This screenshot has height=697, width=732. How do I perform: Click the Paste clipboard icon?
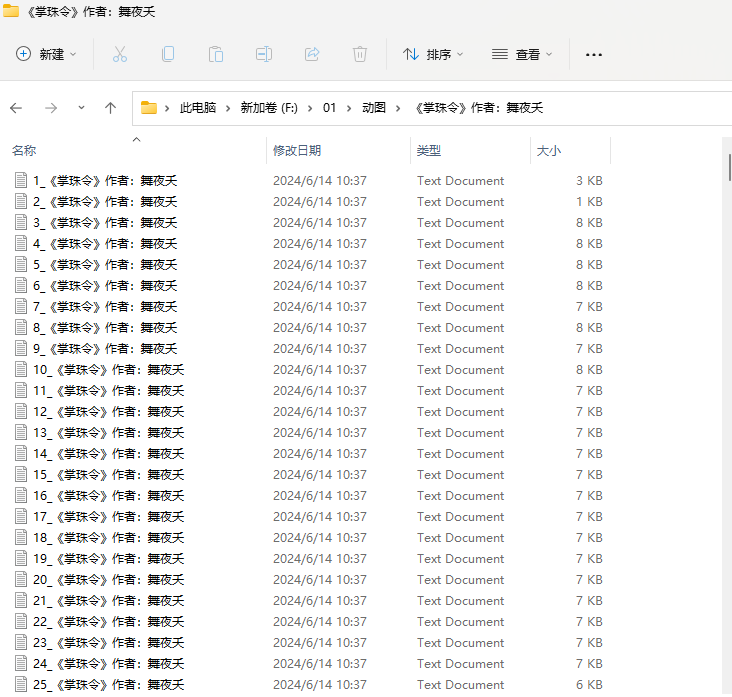tap(215, 54)
